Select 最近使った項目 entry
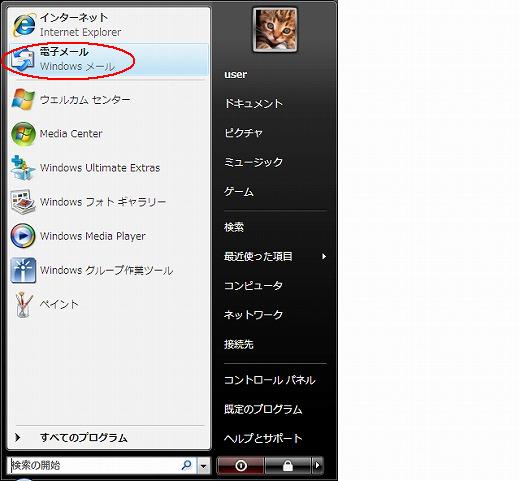Viewport: 520px width, 481px height. point(258,256)
